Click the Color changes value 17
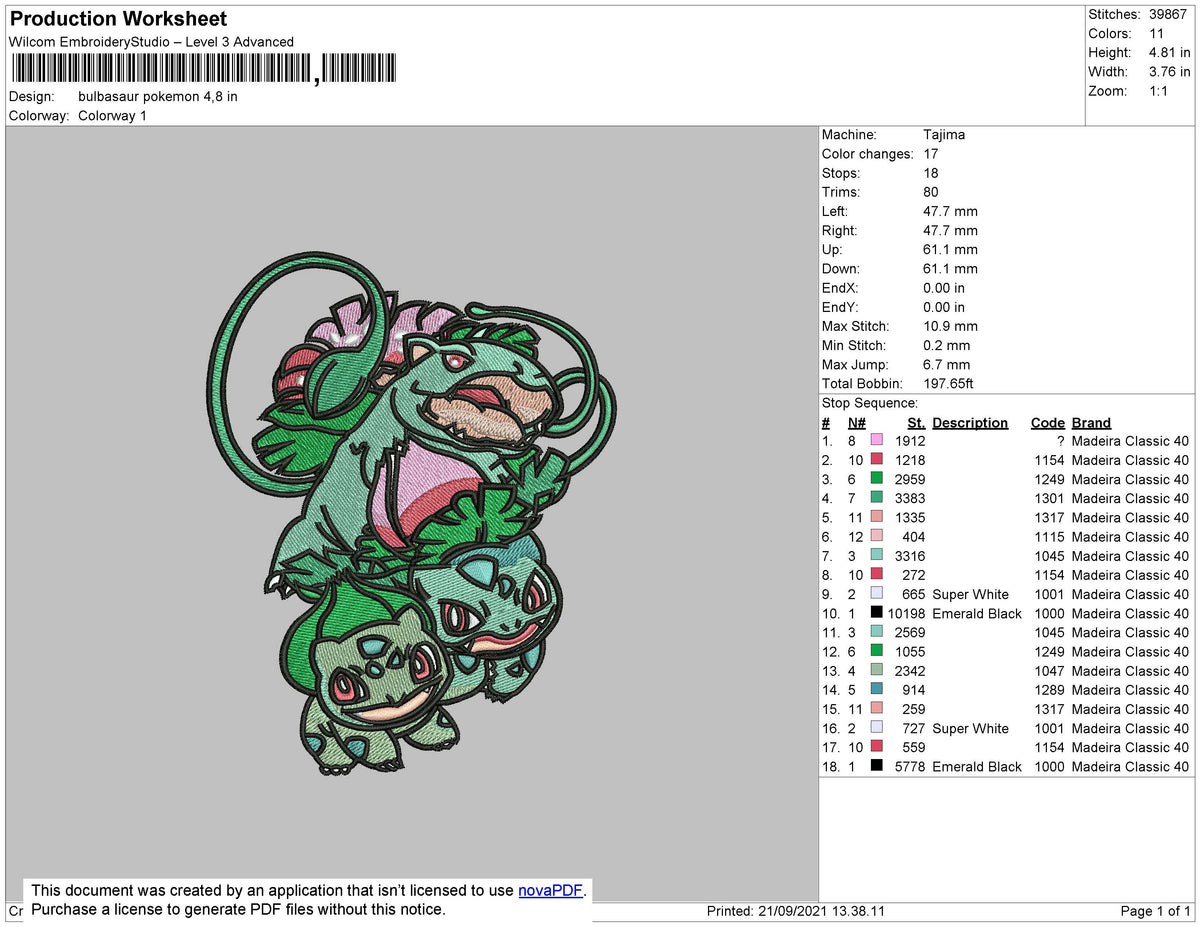 931,154
